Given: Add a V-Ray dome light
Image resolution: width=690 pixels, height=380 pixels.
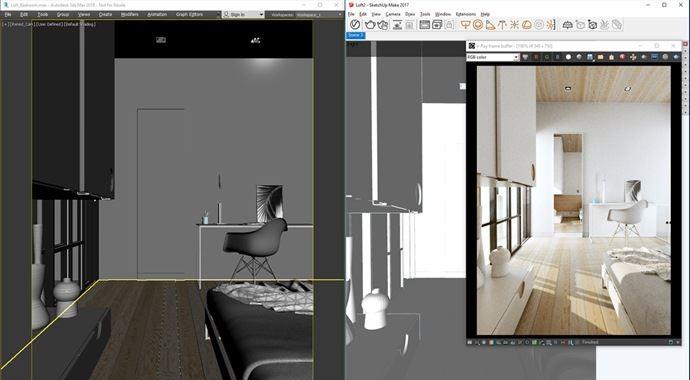Looking at the screenshot, I should click(x=527, y=25).
